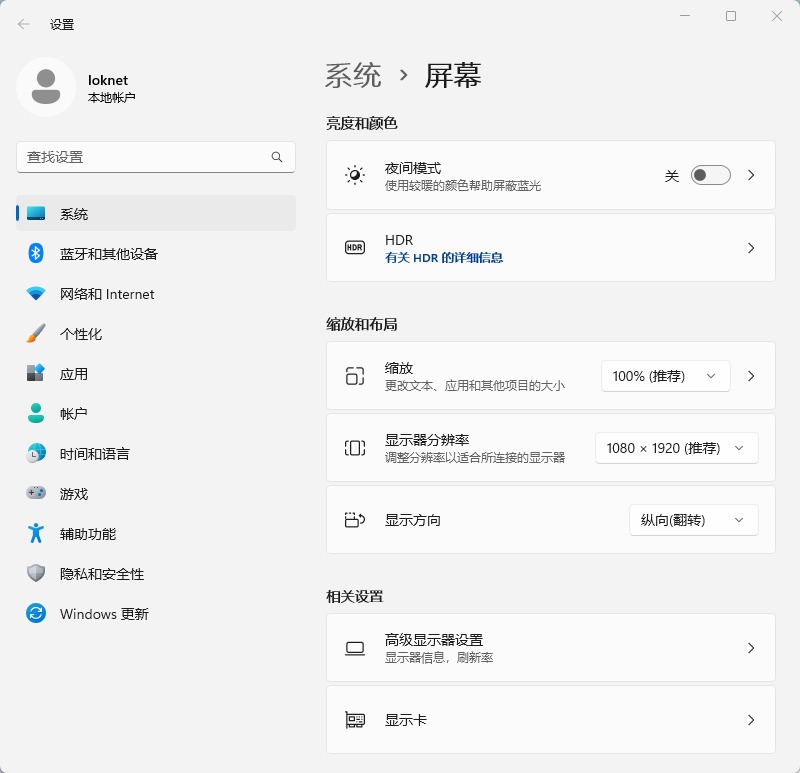The width and height of the screenshot is (800, 773).
Task: Click 系统 in the breadcrumb
Action: (x=353, y=76)
